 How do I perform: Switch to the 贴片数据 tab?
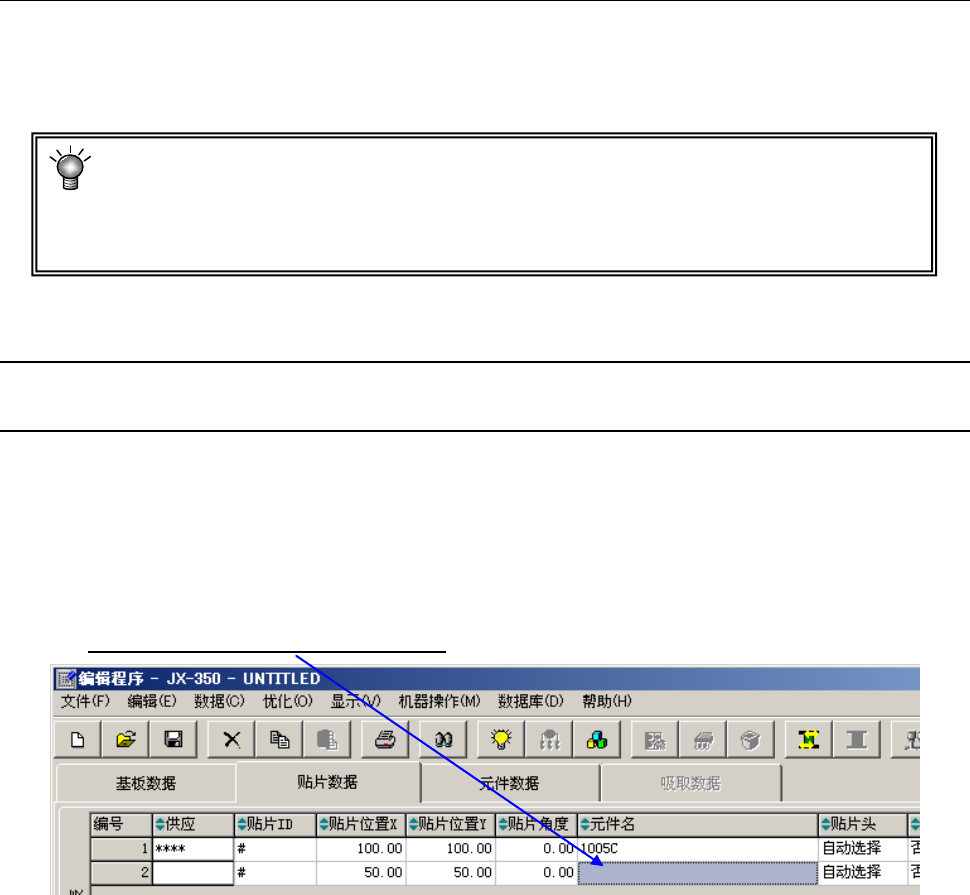pos(327,782)
